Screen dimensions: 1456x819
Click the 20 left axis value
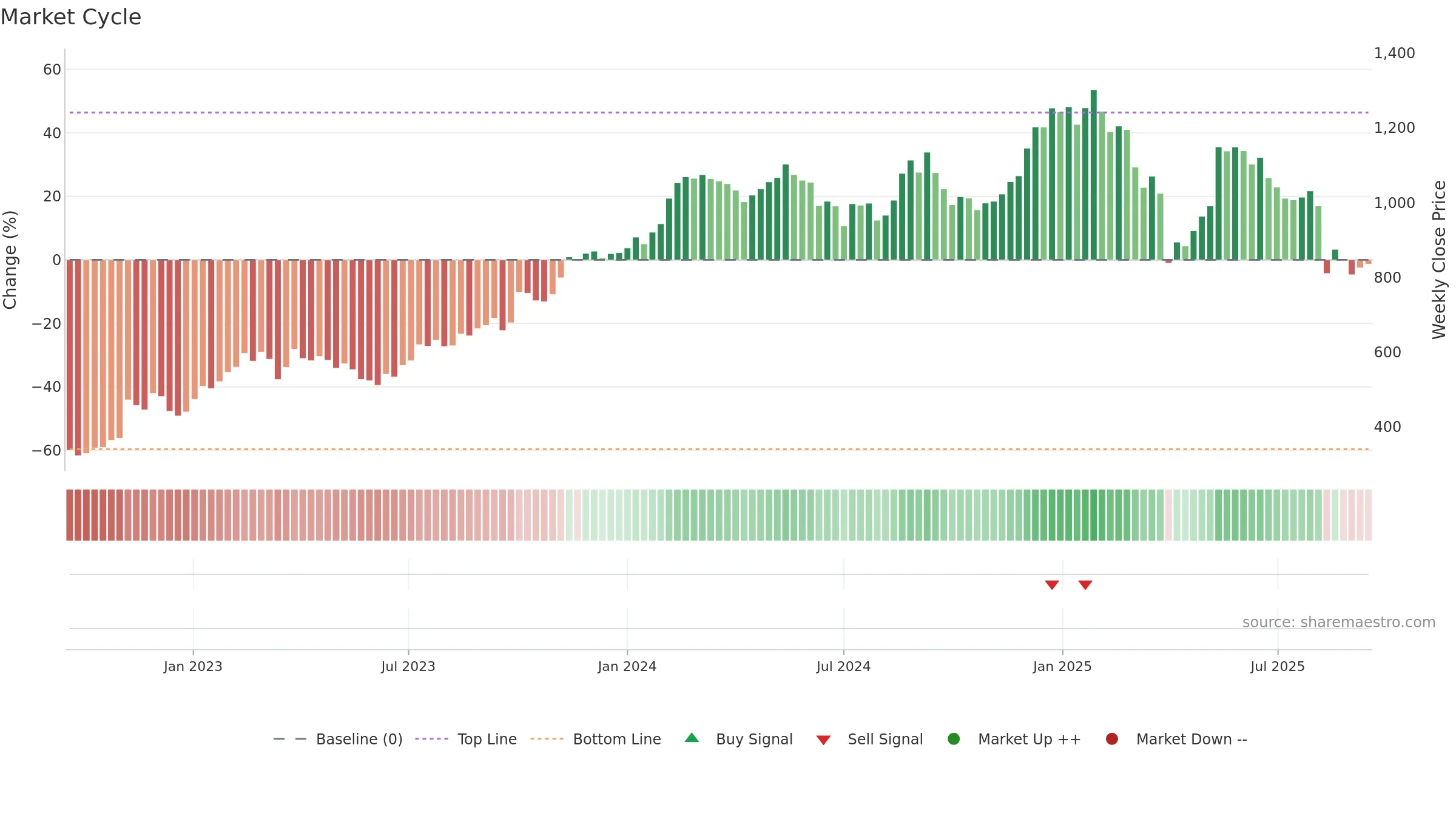click(52, 197)
